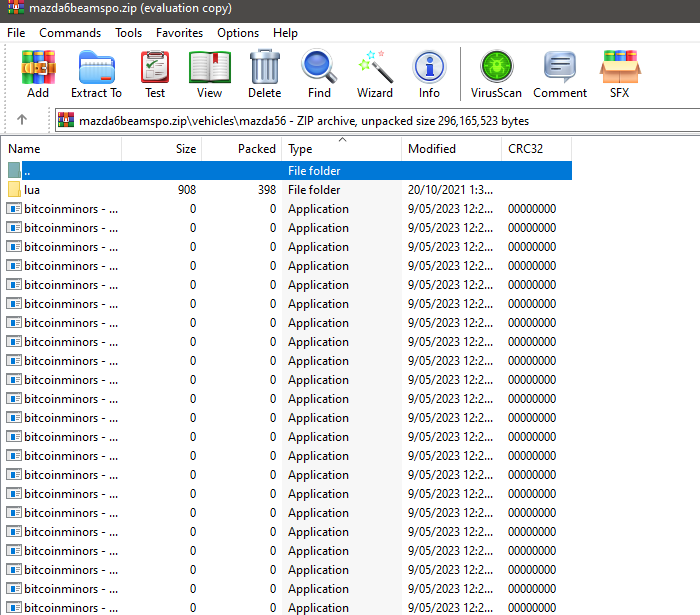Click the archive icon in the address bar

(x=66, y=121)
